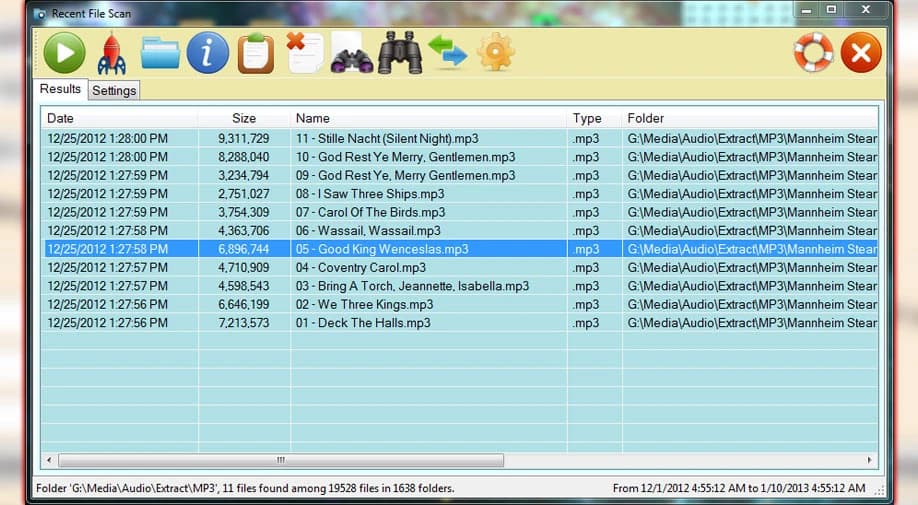Click folder path in We Three Kings row
The height and width of the screenshot is (505, 918).
(752, 304)
